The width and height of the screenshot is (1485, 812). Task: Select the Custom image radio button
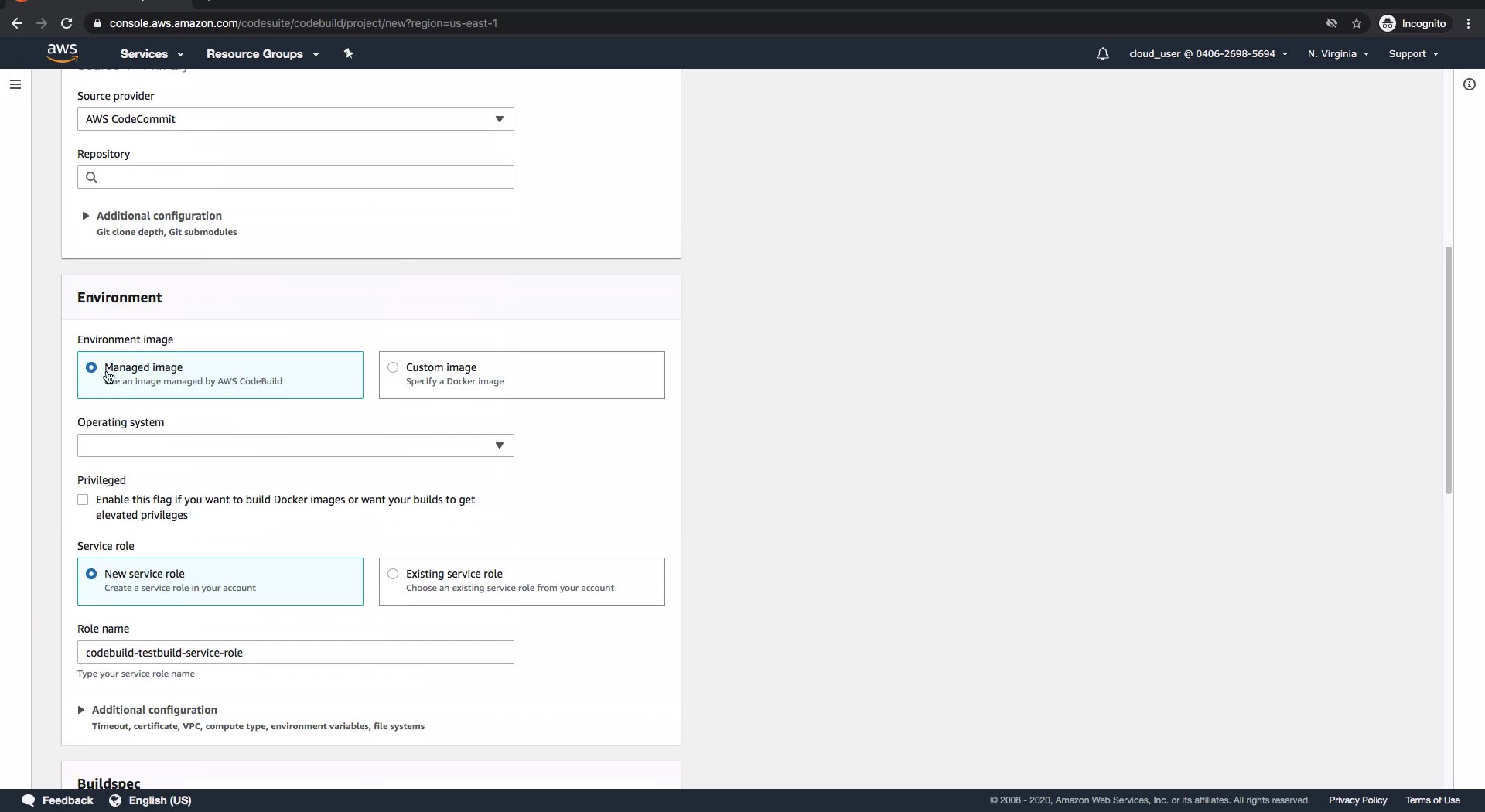point(393,367)
